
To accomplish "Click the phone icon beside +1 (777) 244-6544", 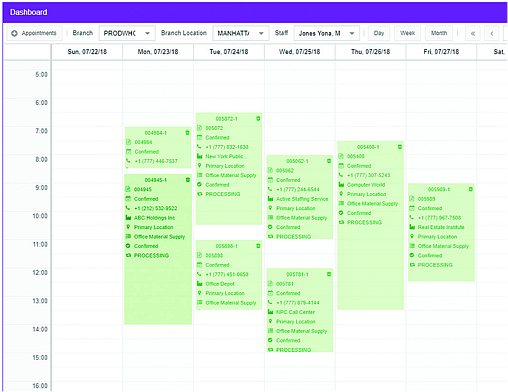I will click(x=270, y=189).
